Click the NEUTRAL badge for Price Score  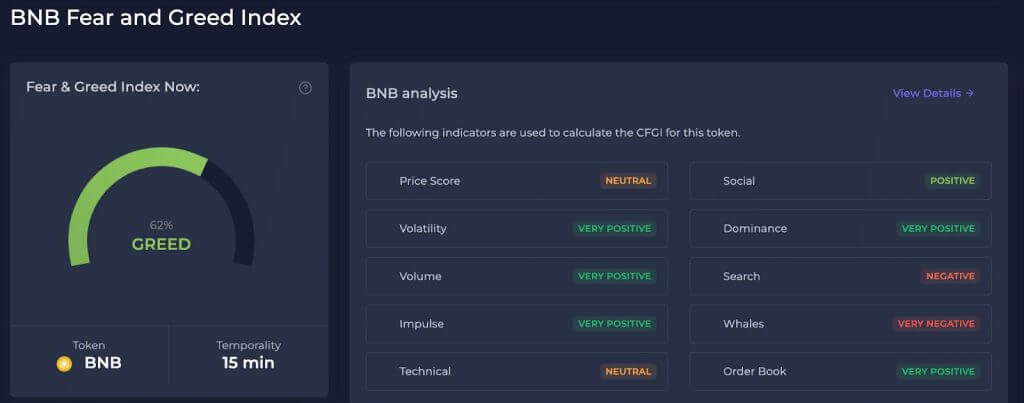[628, 181]
